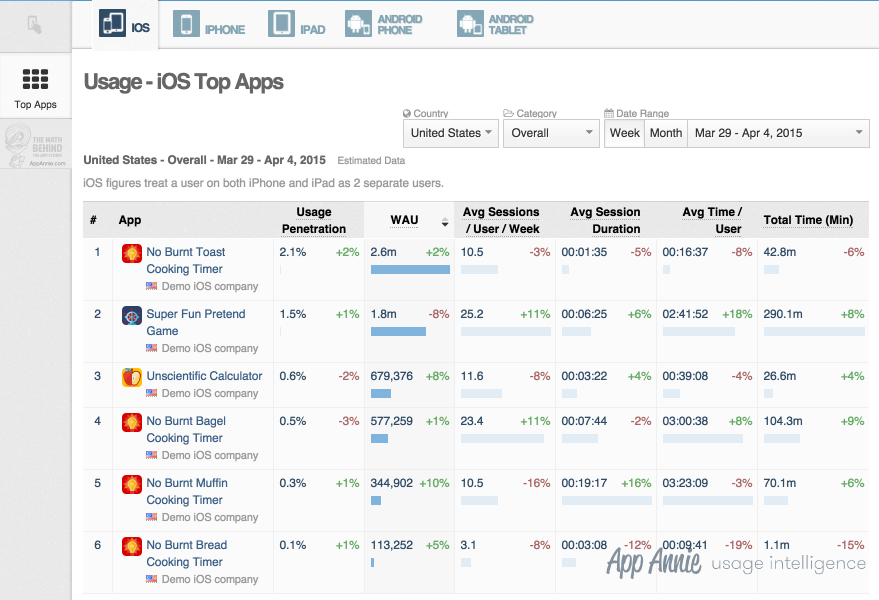The width and height of the screenshot is (879, 600).
Task: Click The Math Behind sidebar thumbnail
Action: click(x=35, y=145)
